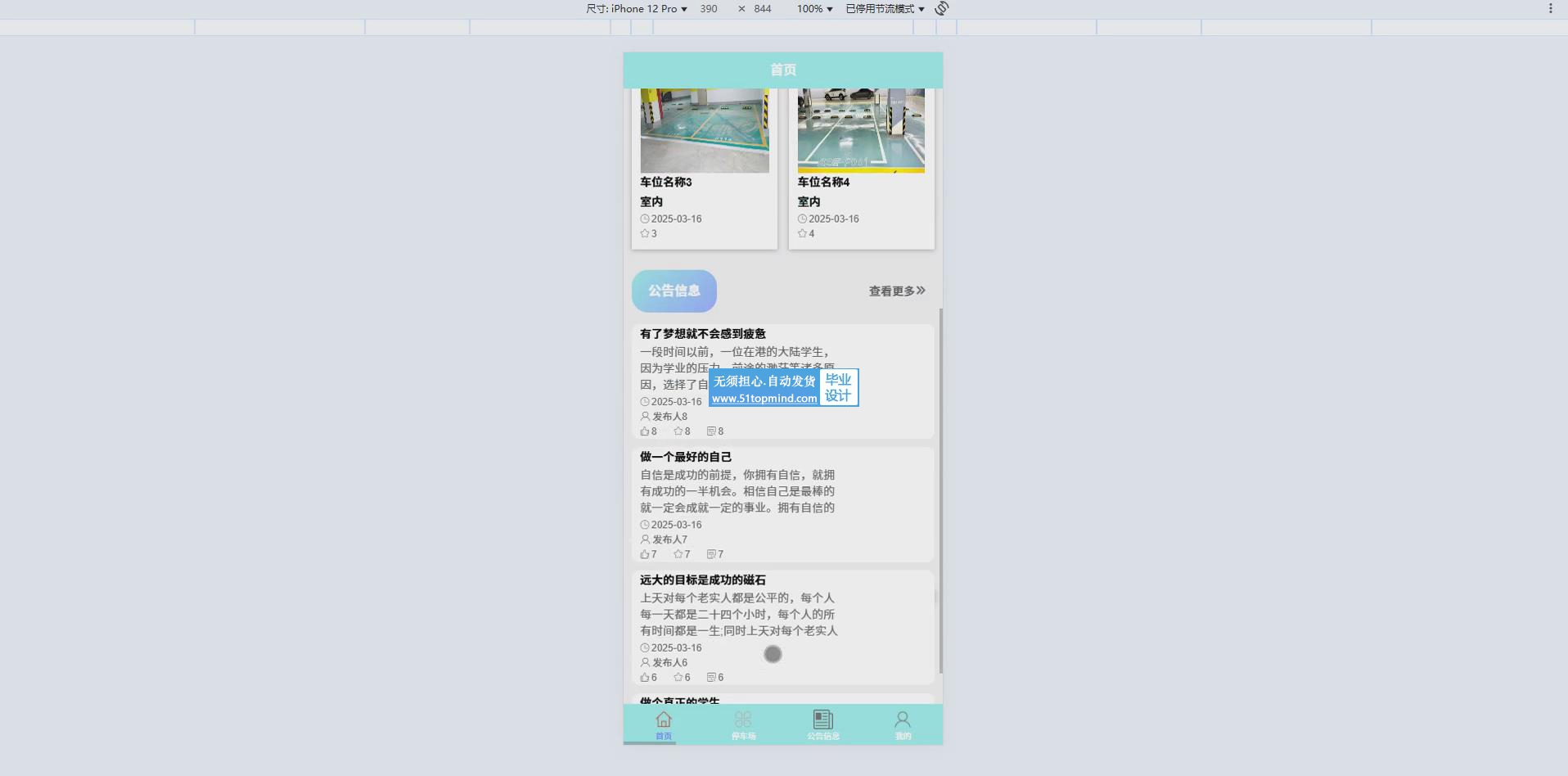Click the viewport width field showing 390
The width and height of the screenshot is (1568, 776).
pyautogui.click(x=709, y=9)
